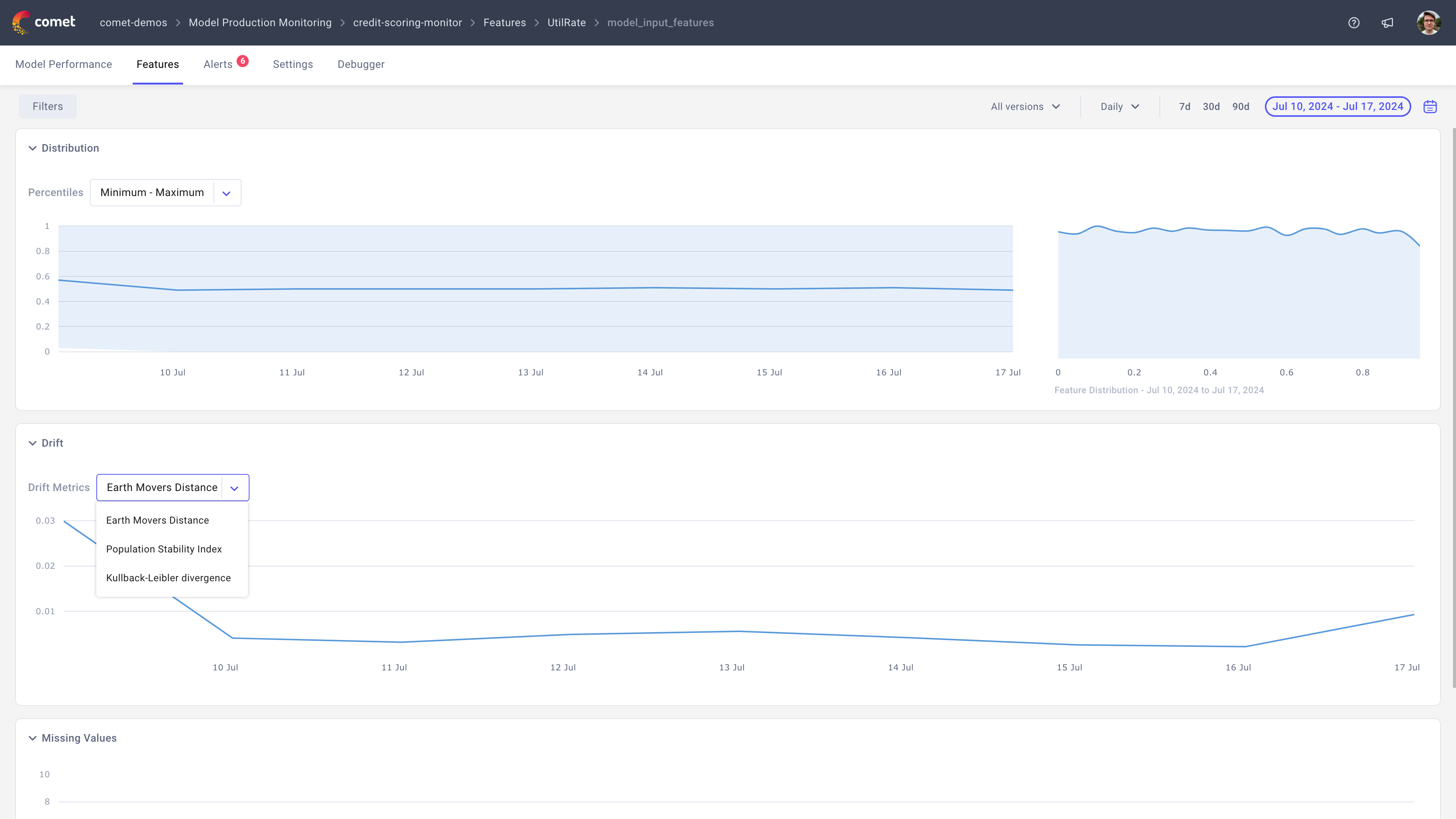Open the credit-scoring-monitor breadcrumb link
1456x819 pixels.
pos(408,23)
